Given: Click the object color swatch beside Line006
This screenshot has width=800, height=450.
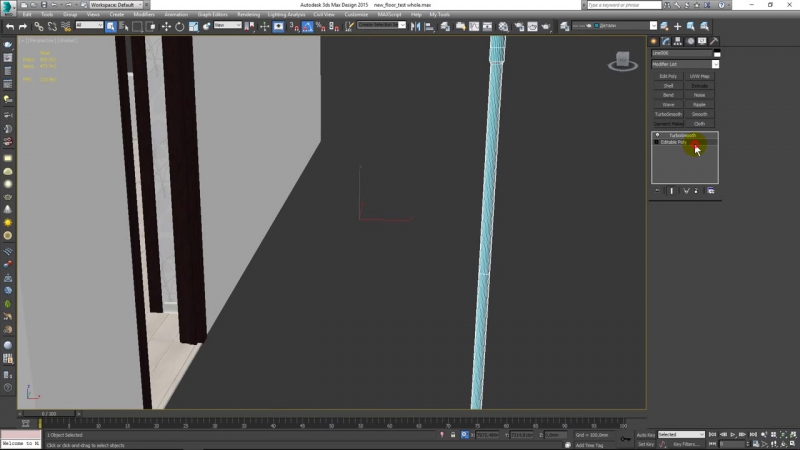Looking at the screenshot, I should pyautogui.click(x=716, y=53).
